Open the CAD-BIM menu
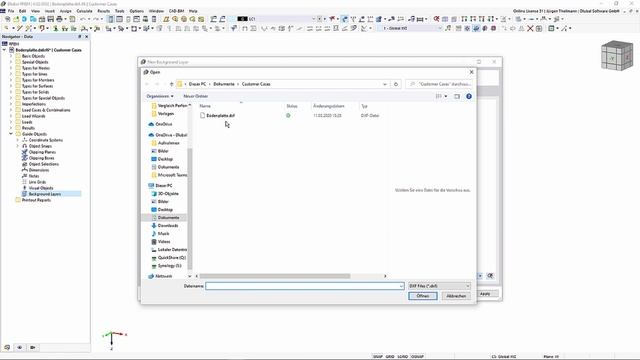The height and width of the screenshot is (360, 640). tap(177, 11)
